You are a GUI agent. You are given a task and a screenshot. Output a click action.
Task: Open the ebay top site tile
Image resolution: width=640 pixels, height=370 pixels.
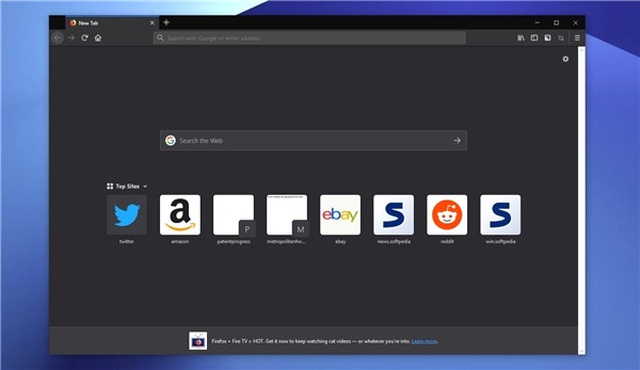(340, 215)
